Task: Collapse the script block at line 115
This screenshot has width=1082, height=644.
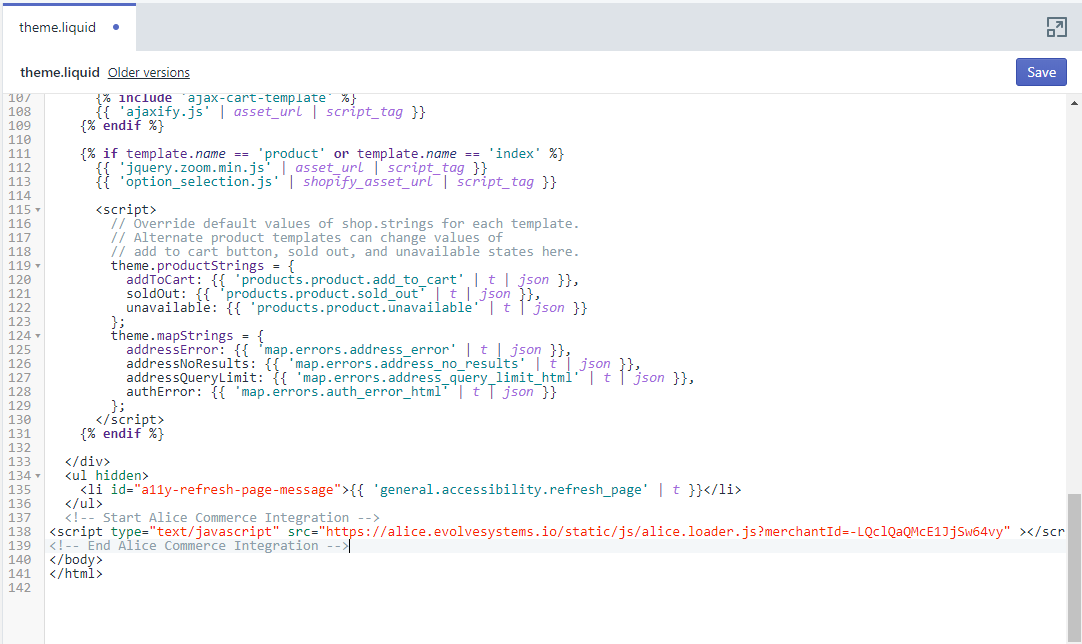Action: point(38,210)
